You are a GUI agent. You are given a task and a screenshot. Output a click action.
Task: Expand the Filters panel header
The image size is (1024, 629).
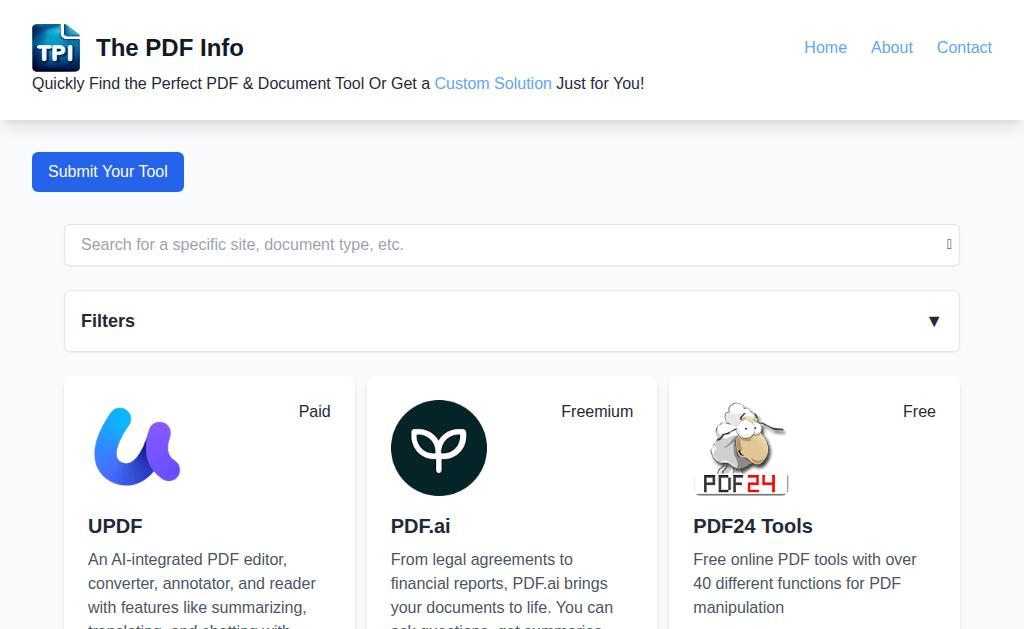click(512, 321)
